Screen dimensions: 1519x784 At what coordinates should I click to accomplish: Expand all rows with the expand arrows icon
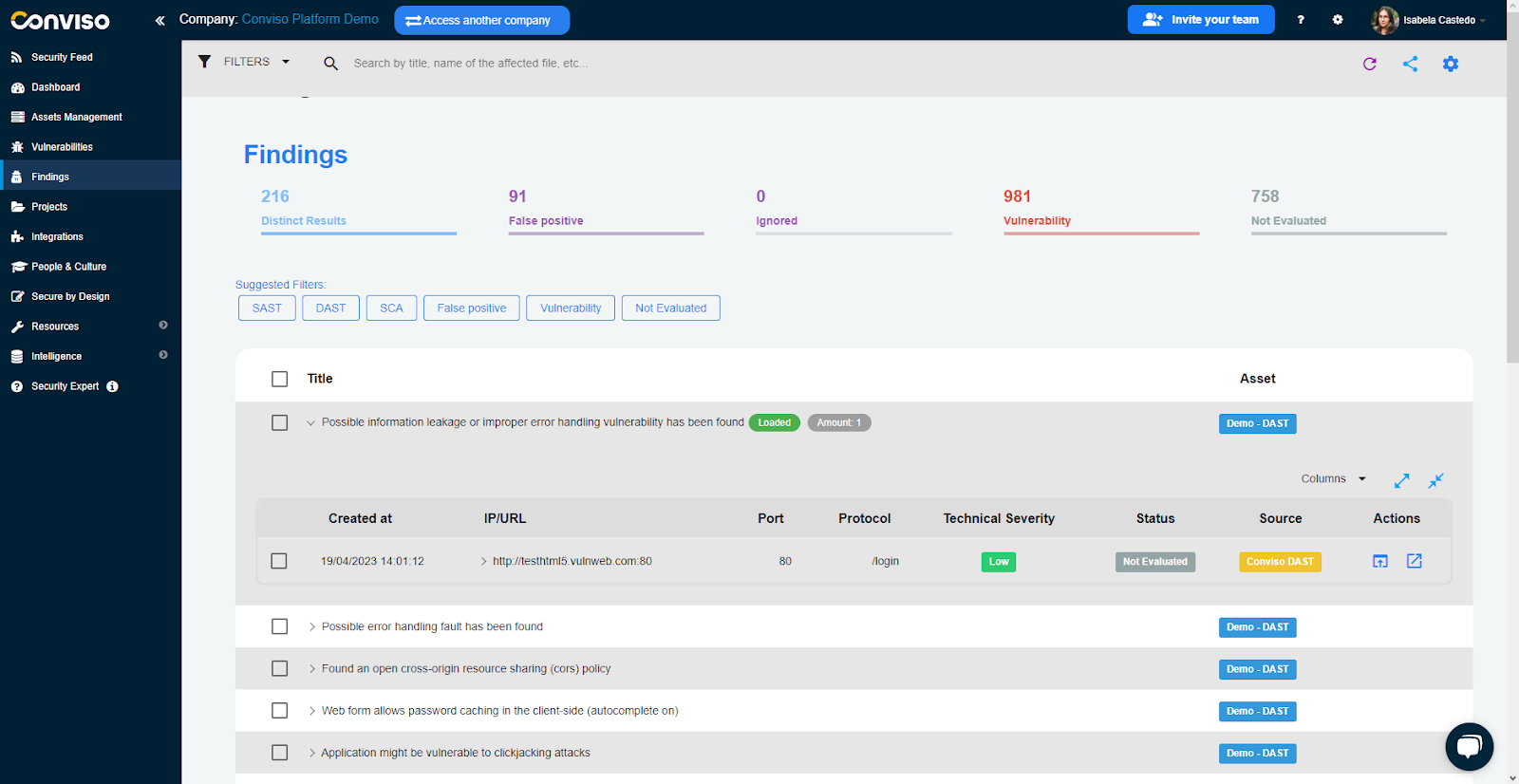(1401, 480)
